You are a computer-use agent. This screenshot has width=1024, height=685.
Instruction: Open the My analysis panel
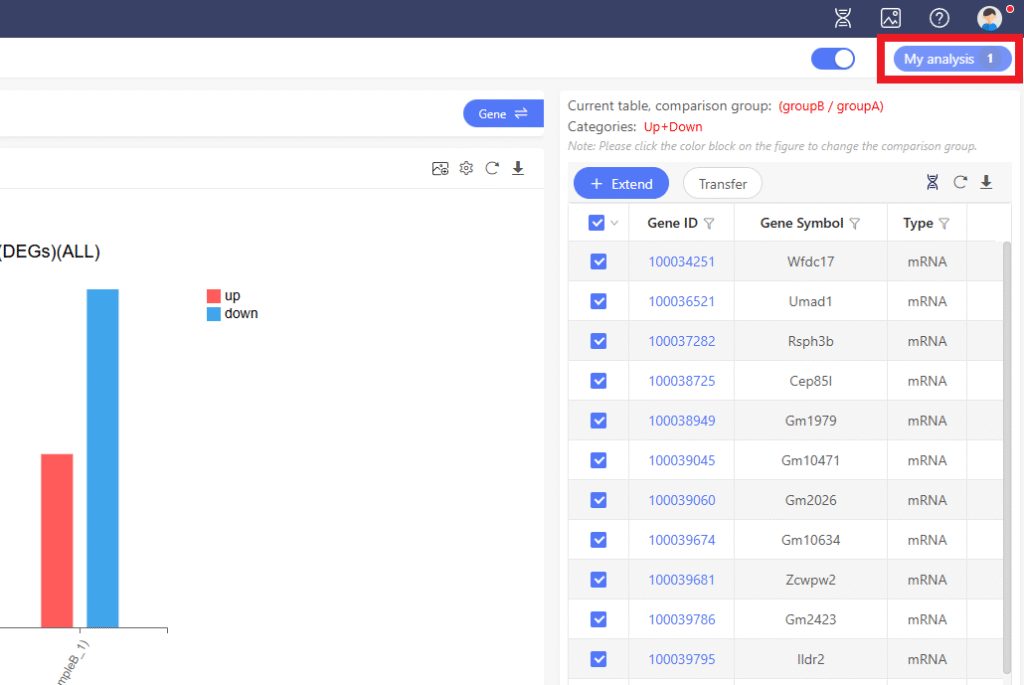pyautogui.click(x=951, y=59)
